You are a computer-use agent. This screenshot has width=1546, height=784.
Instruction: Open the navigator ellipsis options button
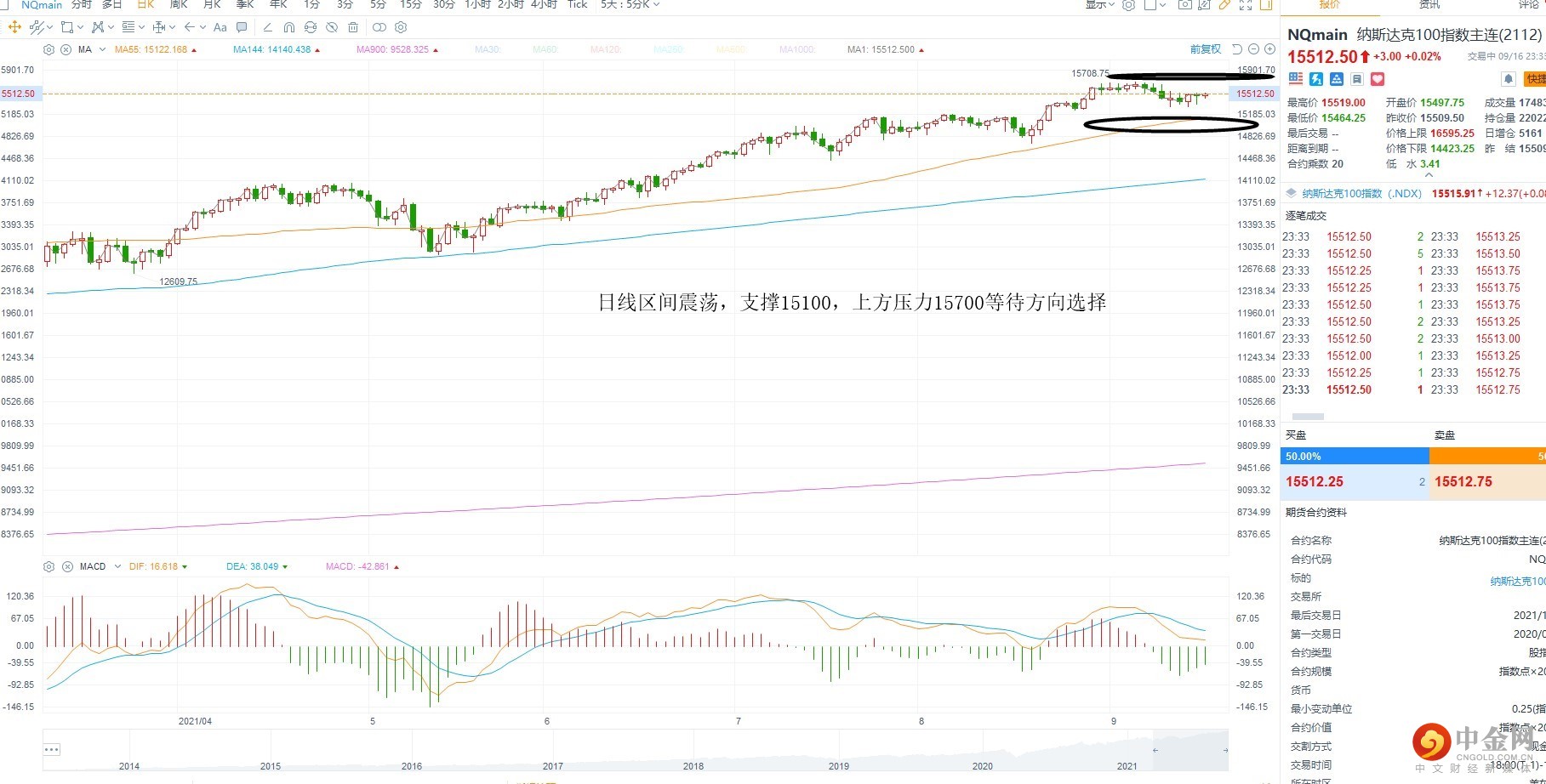click(x=51, y=749)
